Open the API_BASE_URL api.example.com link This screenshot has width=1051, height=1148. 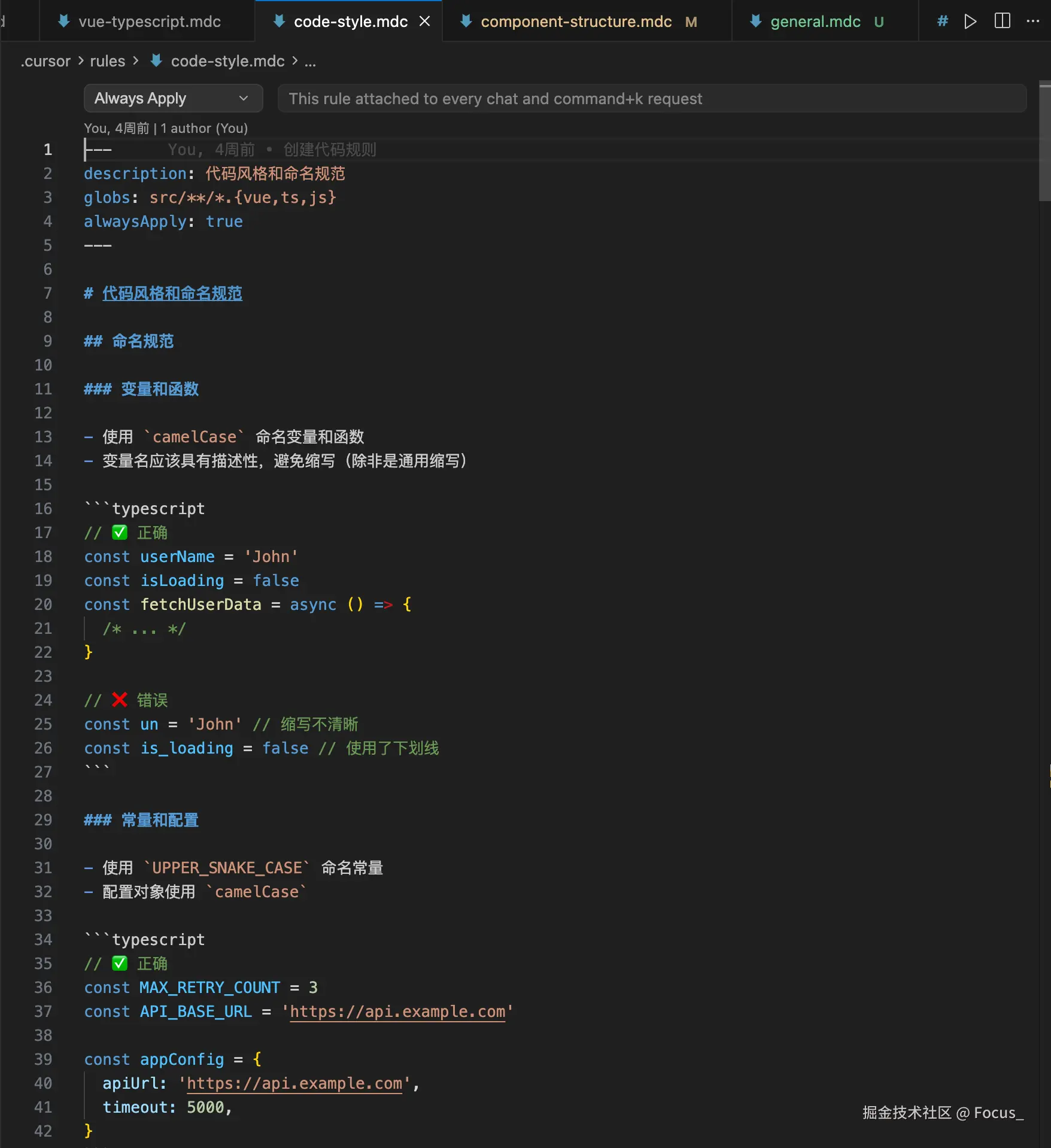click(397, 1012)
